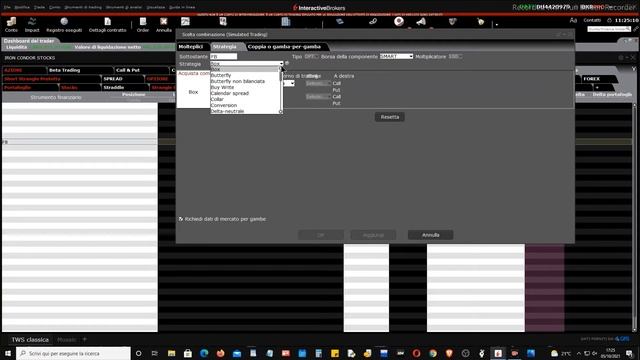640x360 pixels.
Task: Click the shield icon in toolbar
Action: pos(452,22)
